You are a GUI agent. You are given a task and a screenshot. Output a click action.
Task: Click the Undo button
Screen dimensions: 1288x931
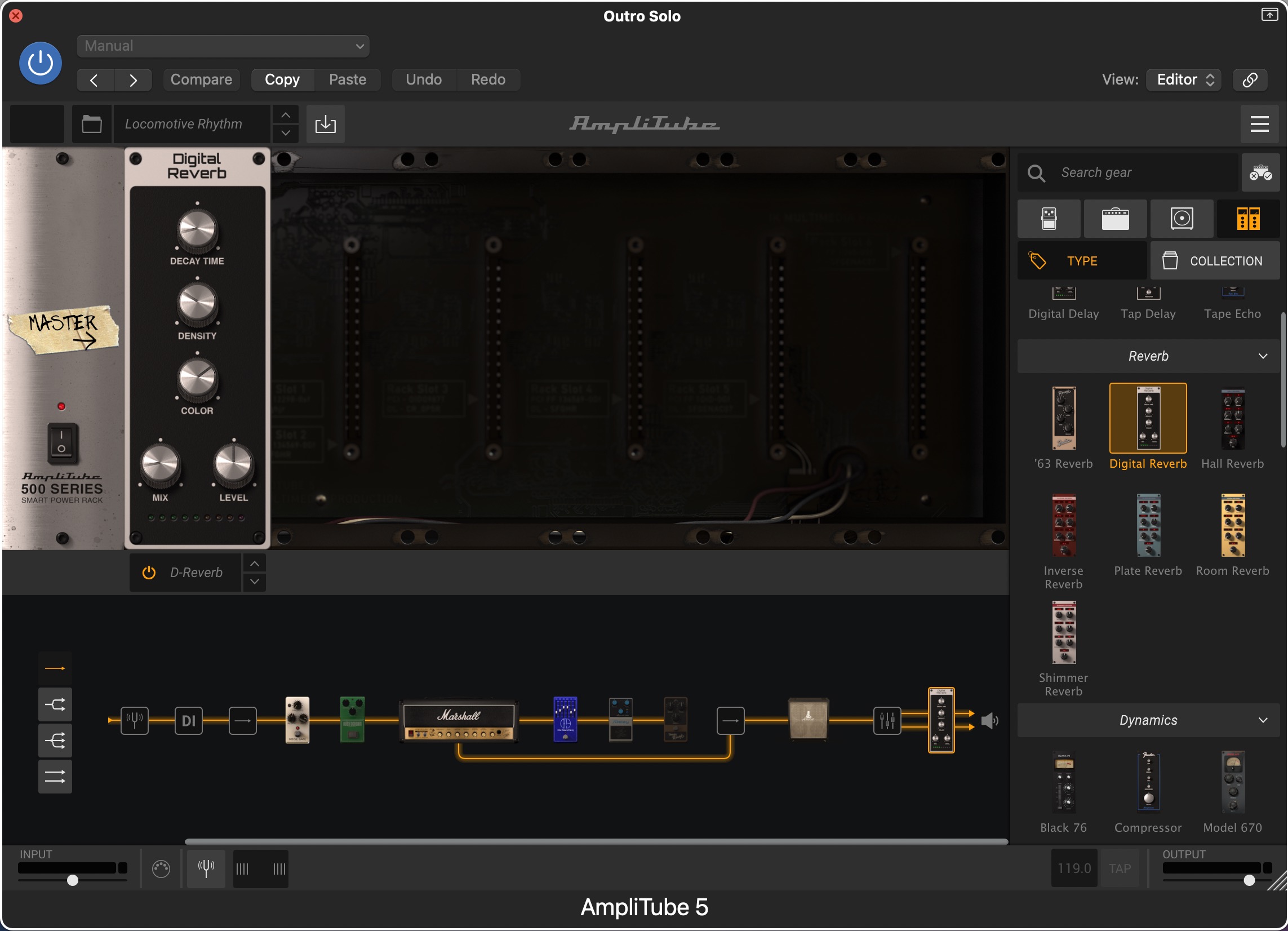tap(424, 79)
